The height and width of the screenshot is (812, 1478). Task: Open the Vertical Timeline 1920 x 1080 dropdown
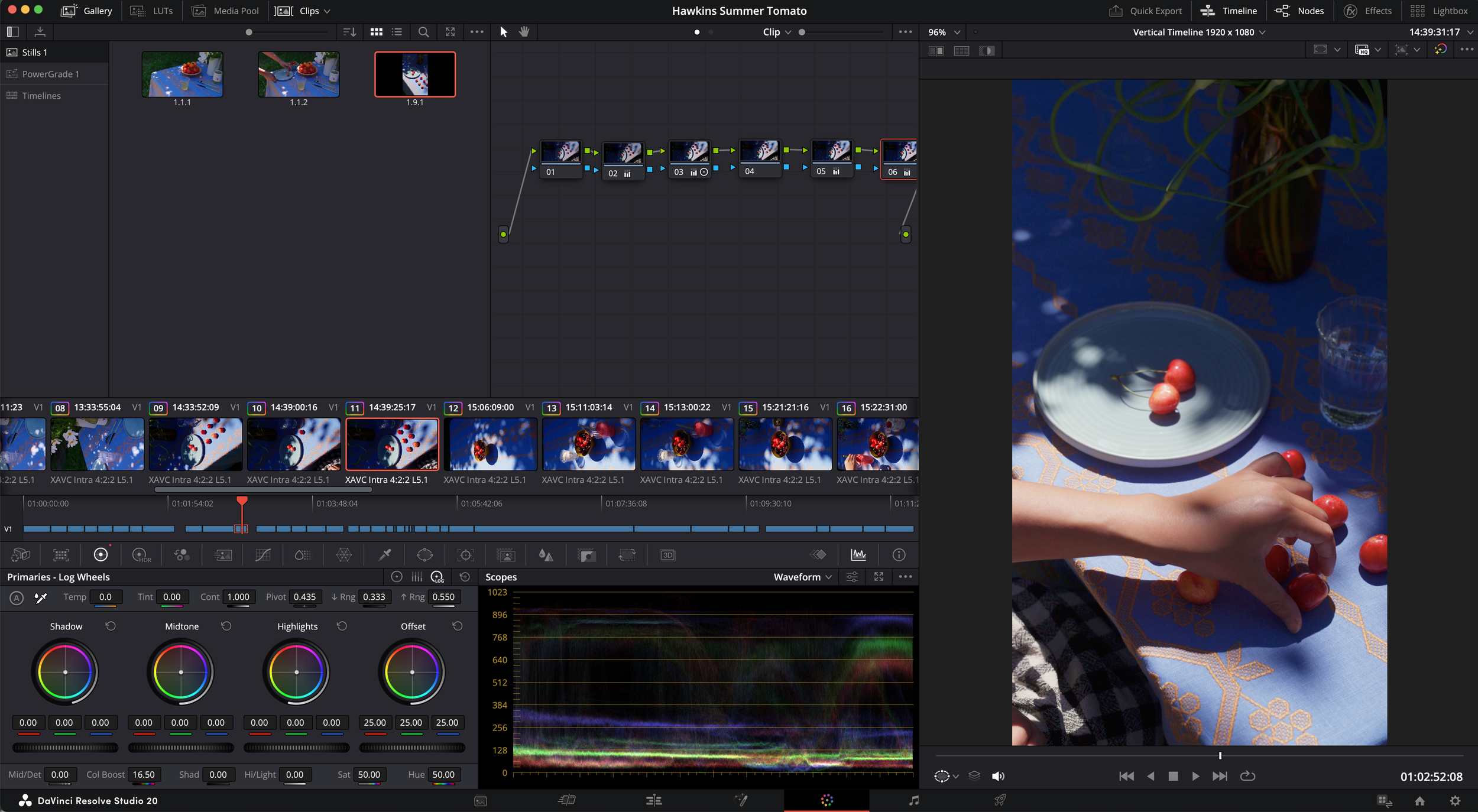point(1199,32)
